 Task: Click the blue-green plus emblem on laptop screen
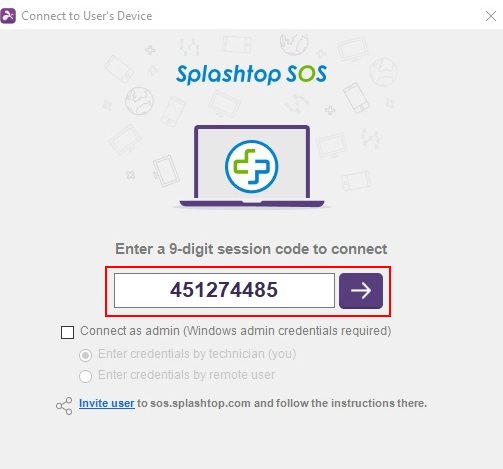[x=252, y=166]
